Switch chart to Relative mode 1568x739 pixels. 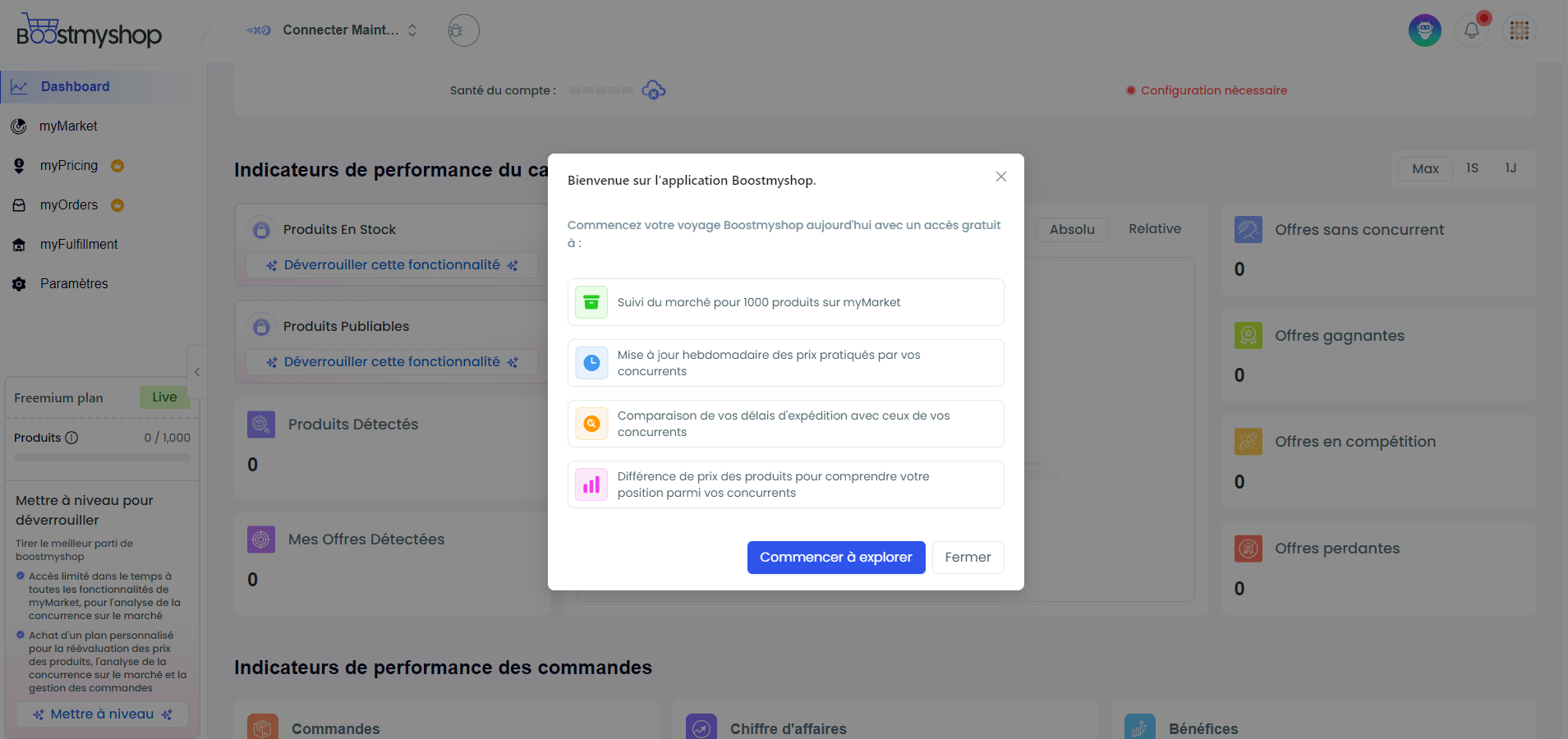point(1155,229)
